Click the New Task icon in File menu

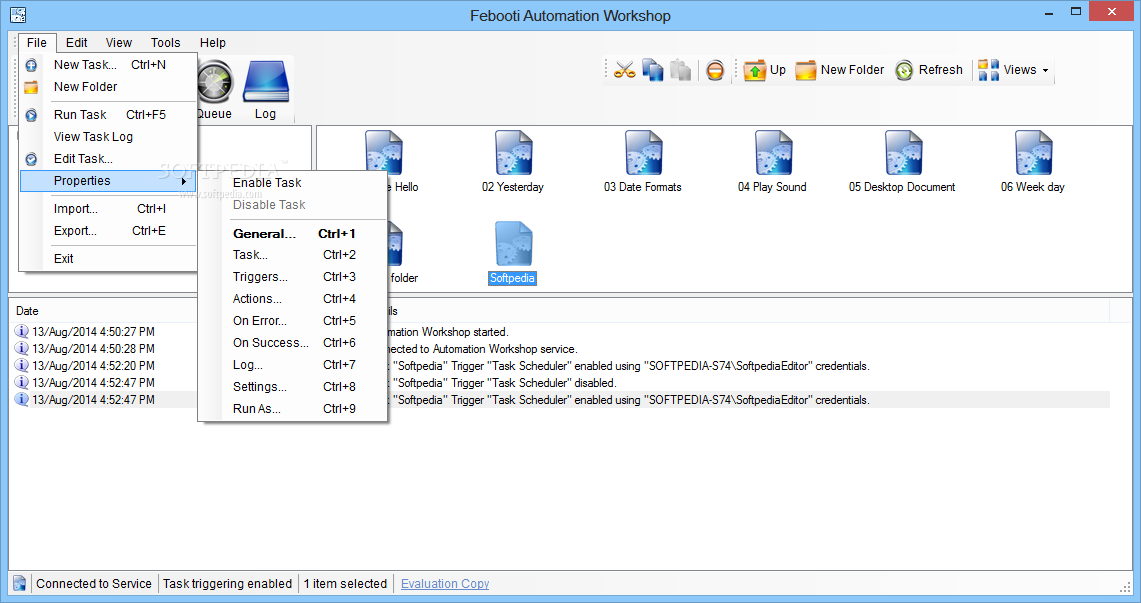tap(31, 65)
